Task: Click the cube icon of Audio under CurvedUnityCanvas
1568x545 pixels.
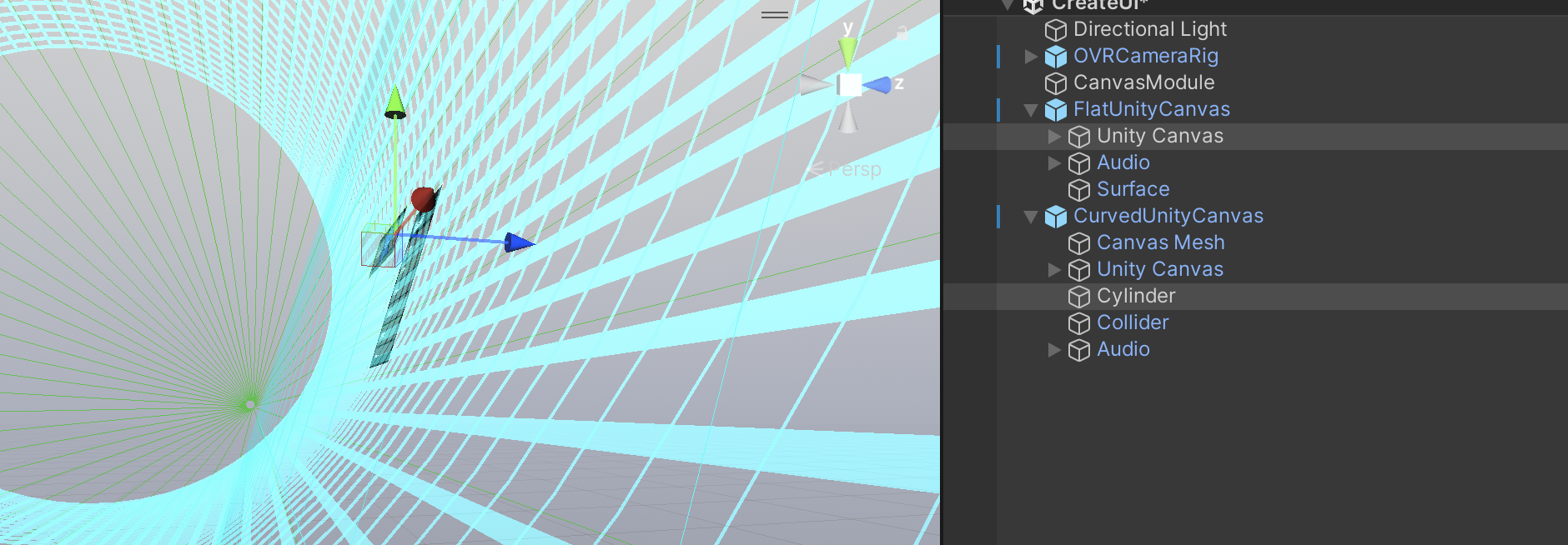Action: click(x=1079, y=350)
